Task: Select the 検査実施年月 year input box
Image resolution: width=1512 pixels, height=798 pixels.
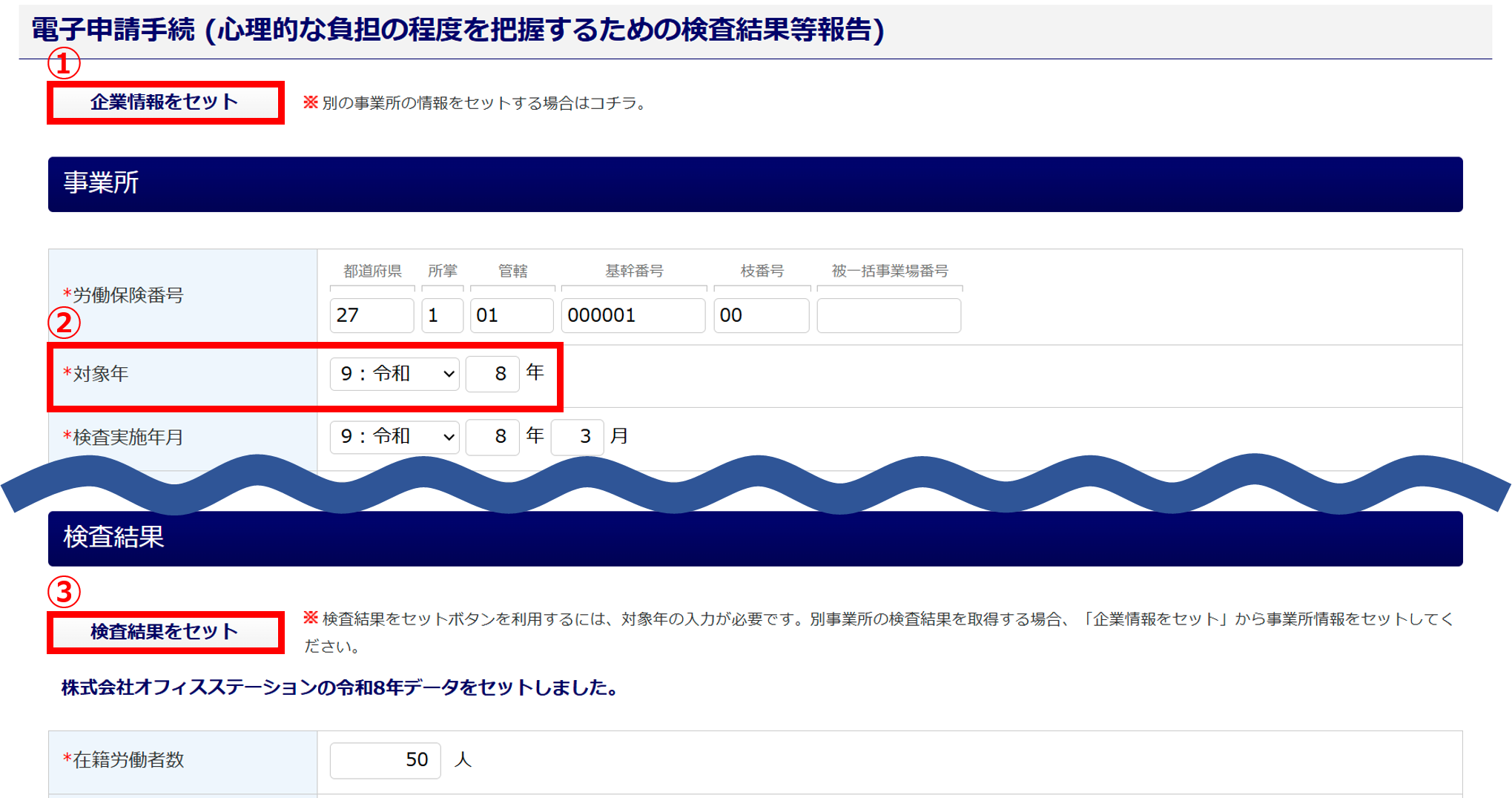Action: point(492,437)
